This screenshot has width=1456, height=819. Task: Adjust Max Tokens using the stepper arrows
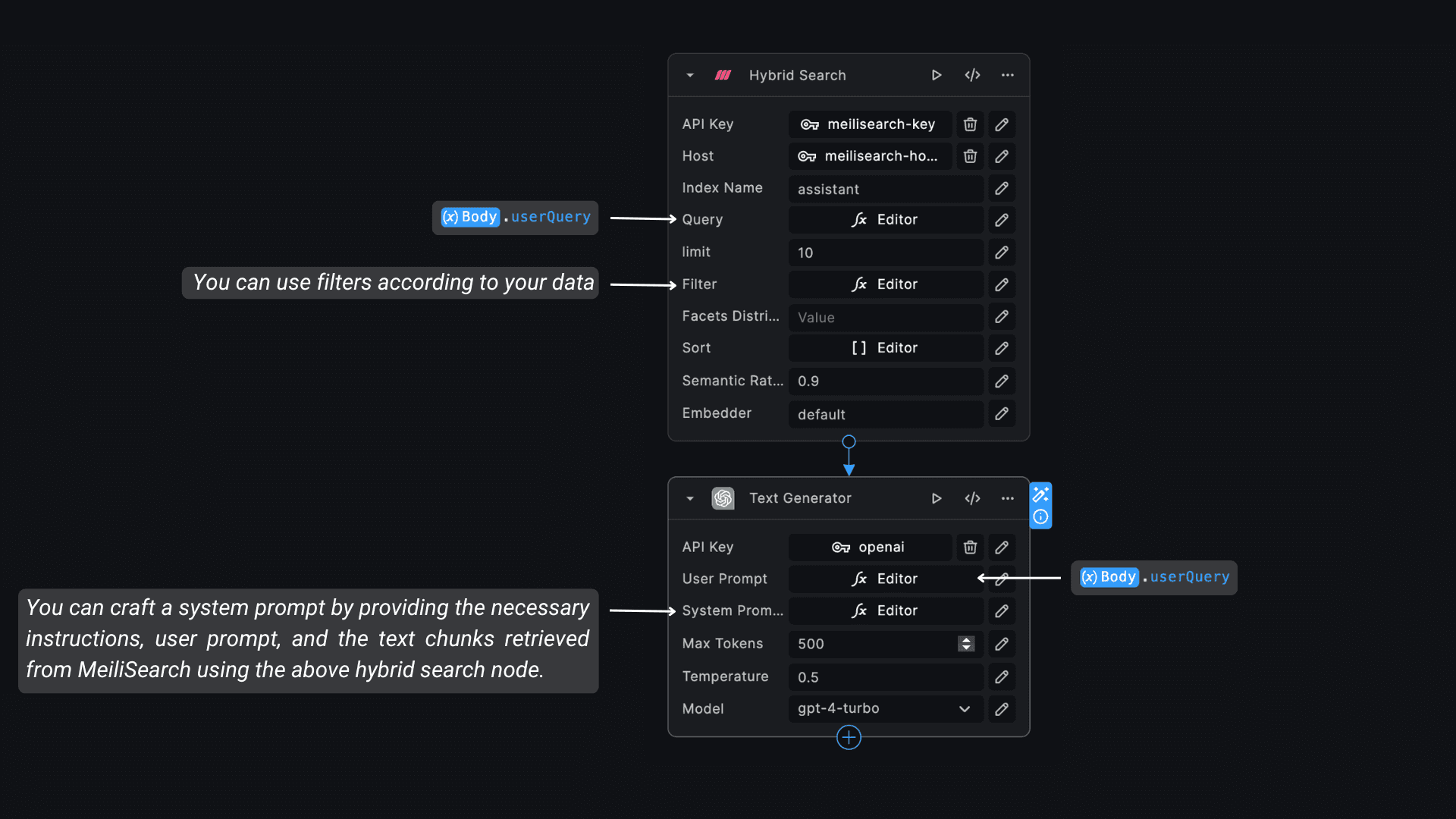click(966, 644)
